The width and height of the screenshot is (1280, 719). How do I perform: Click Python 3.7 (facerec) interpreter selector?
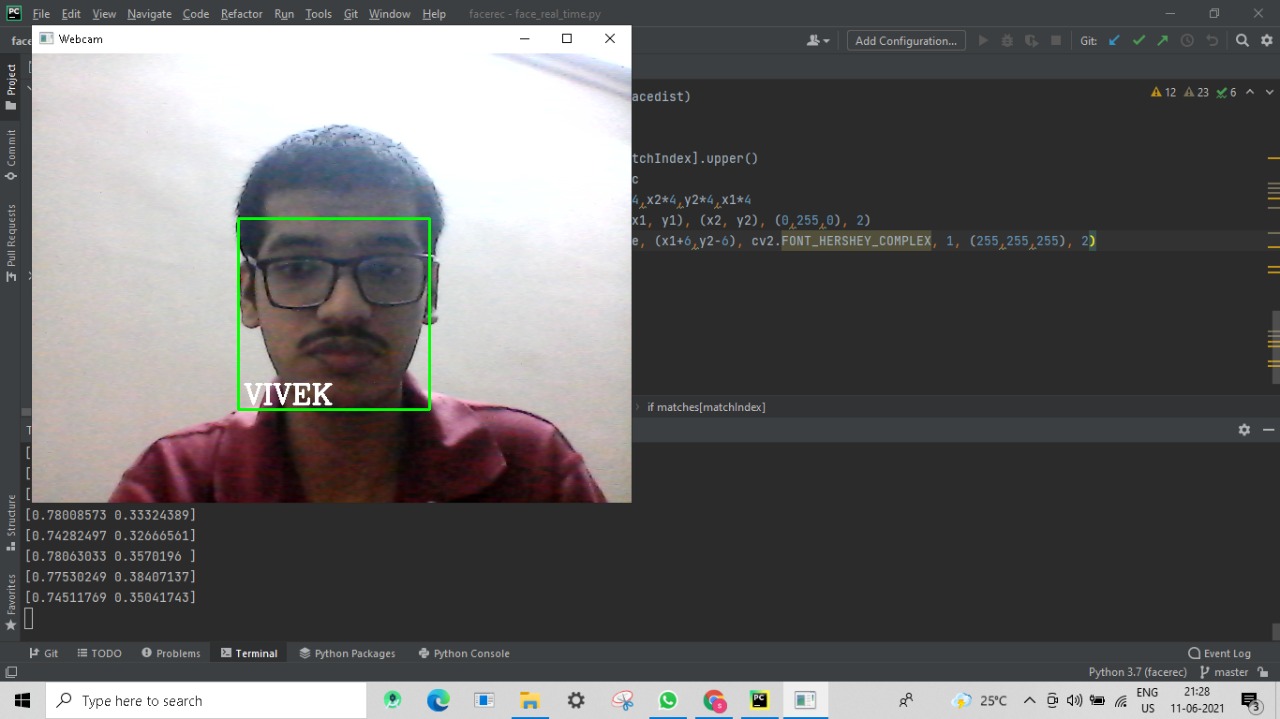pyautogui.click(x=1137, y=672)
